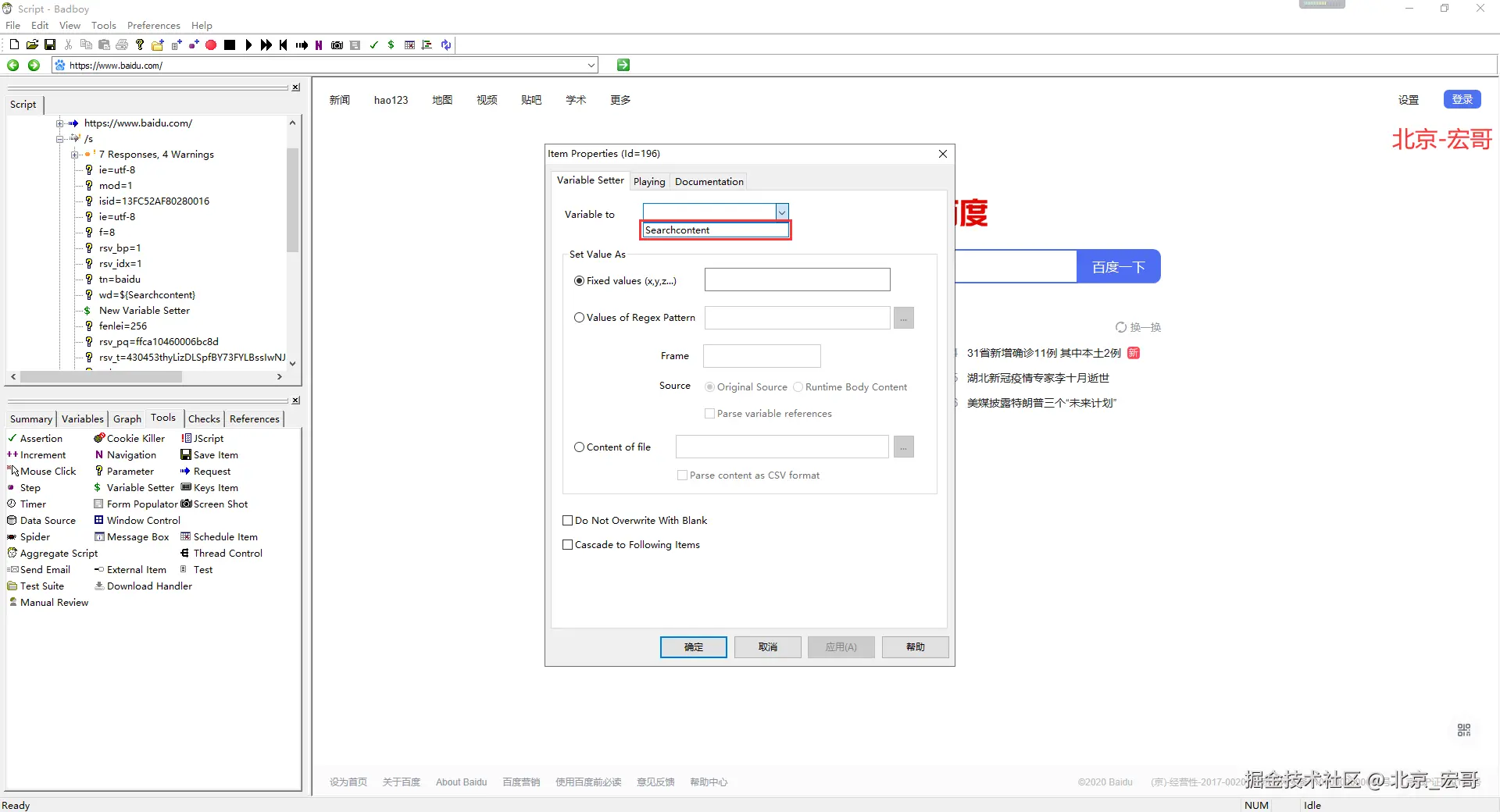Click the 确定 confirm button
Screen dimensions: 1500x812
[694, 647]
